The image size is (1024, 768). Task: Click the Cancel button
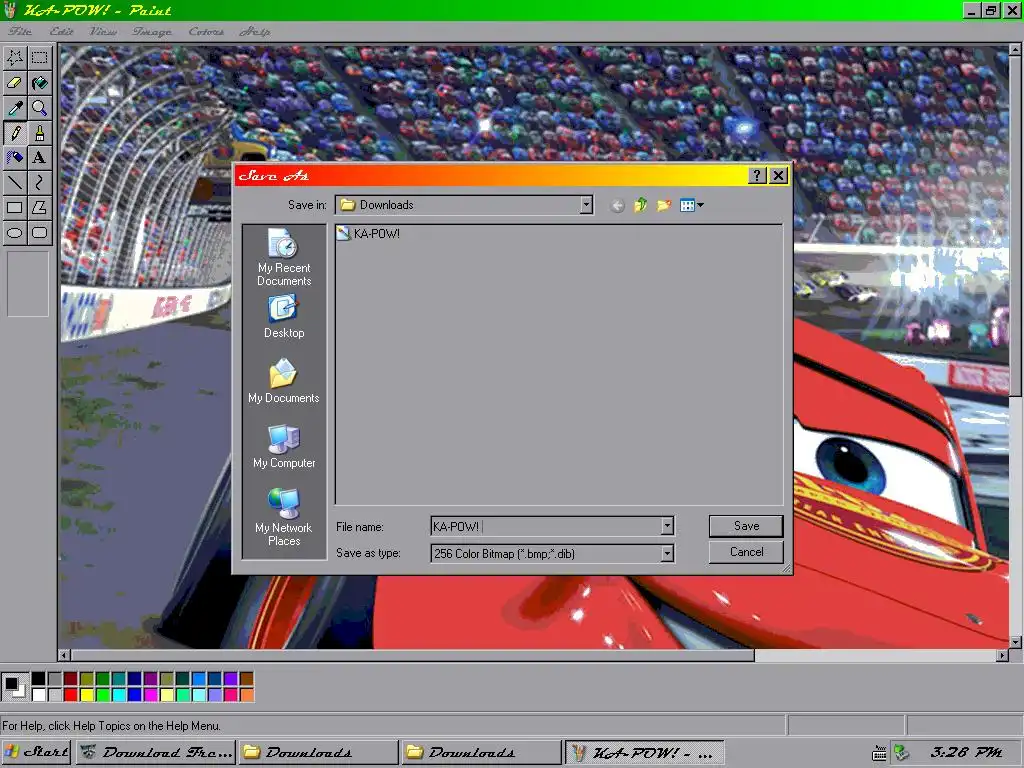pyautogui.click(x=746, y=552)
